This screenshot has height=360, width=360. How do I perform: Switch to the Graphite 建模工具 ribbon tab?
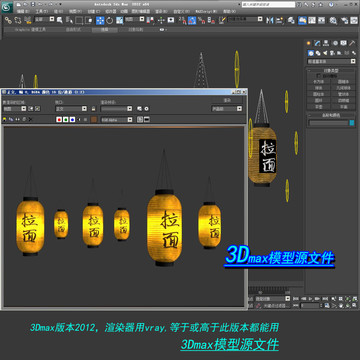pos(30,29)
